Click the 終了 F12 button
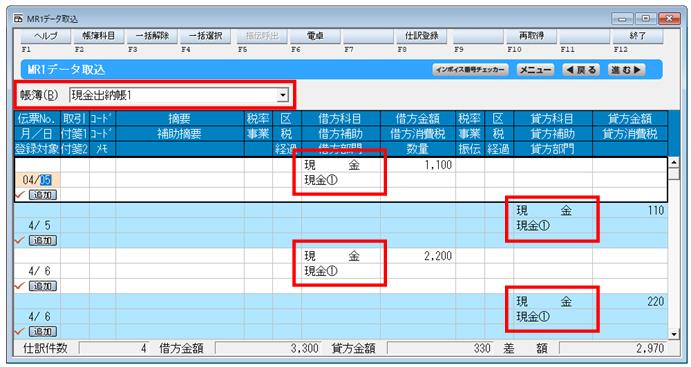This screenshot has width=691, height=367. point(638,36)
